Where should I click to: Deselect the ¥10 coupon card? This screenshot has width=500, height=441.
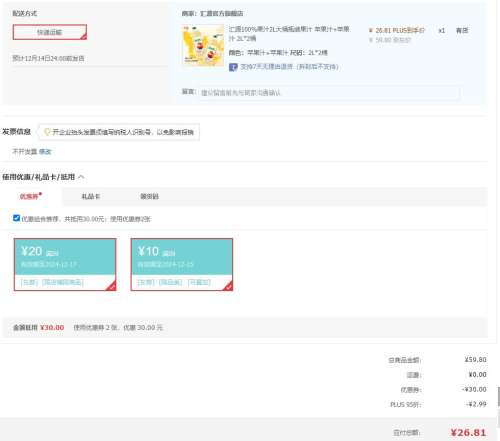point(182,264)
